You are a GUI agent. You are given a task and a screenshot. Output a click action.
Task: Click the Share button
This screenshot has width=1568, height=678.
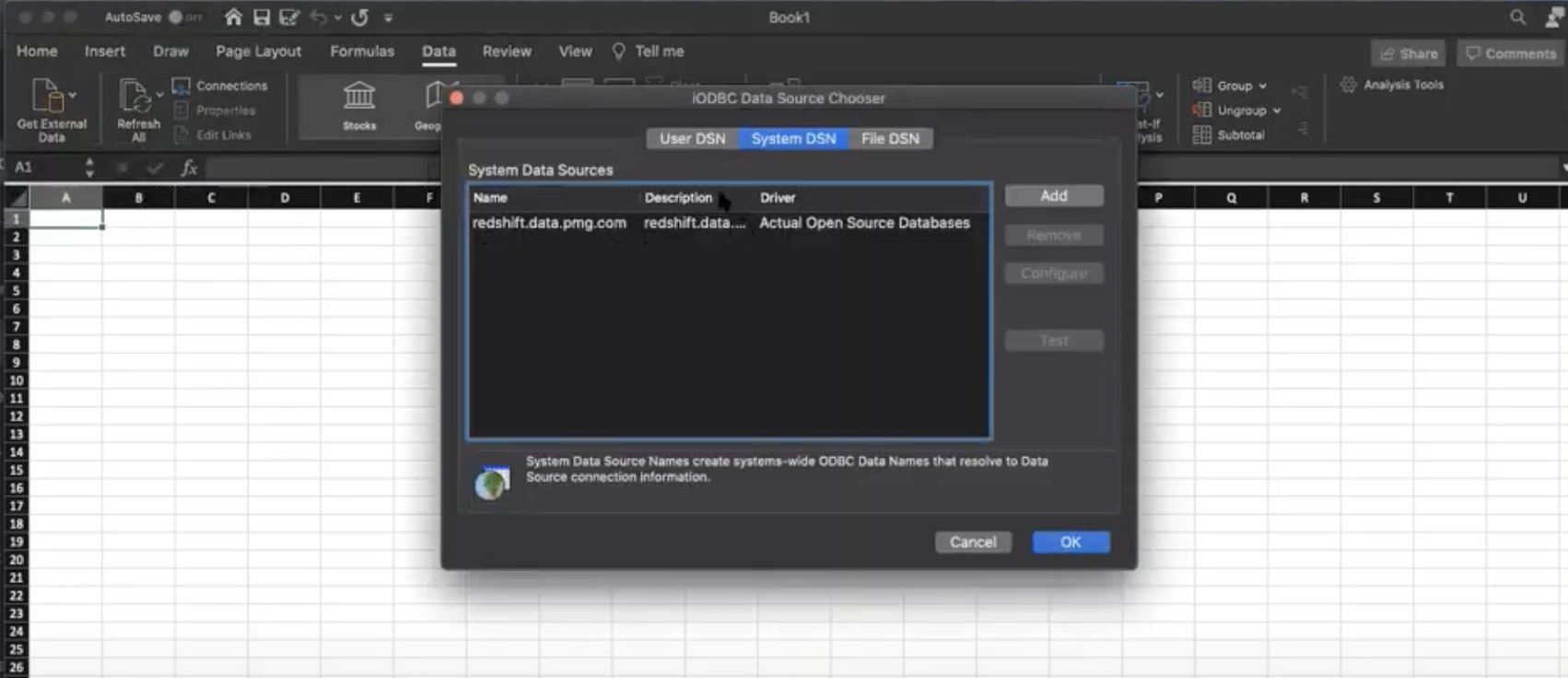tap(1409, 53)
